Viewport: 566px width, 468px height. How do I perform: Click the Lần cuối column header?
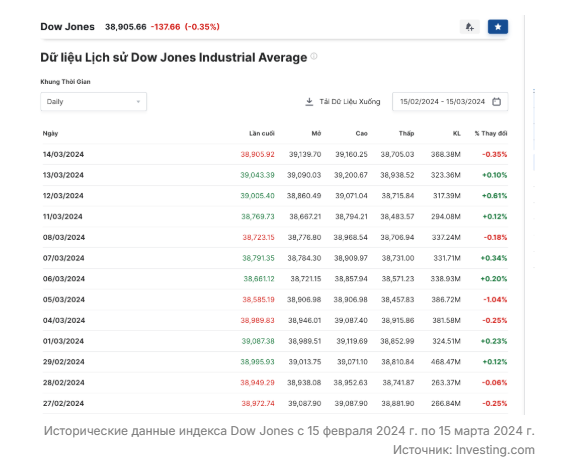pos(262,134)
